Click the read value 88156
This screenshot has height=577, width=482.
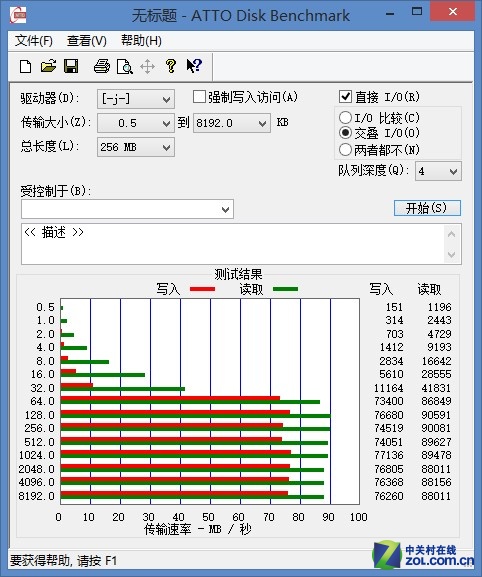pos(436,482)
